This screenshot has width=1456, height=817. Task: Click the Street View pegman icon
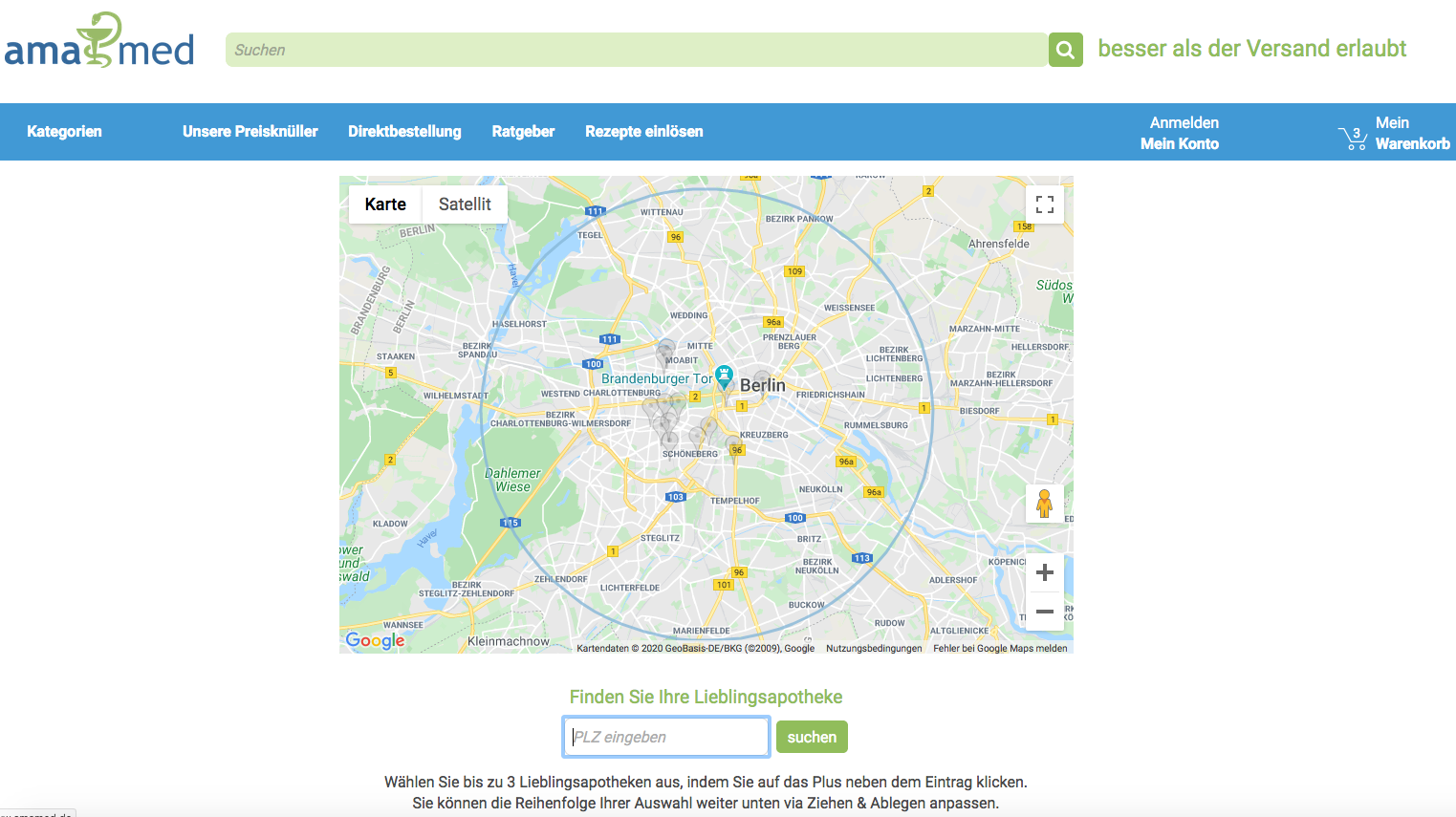click(1044, 503)
